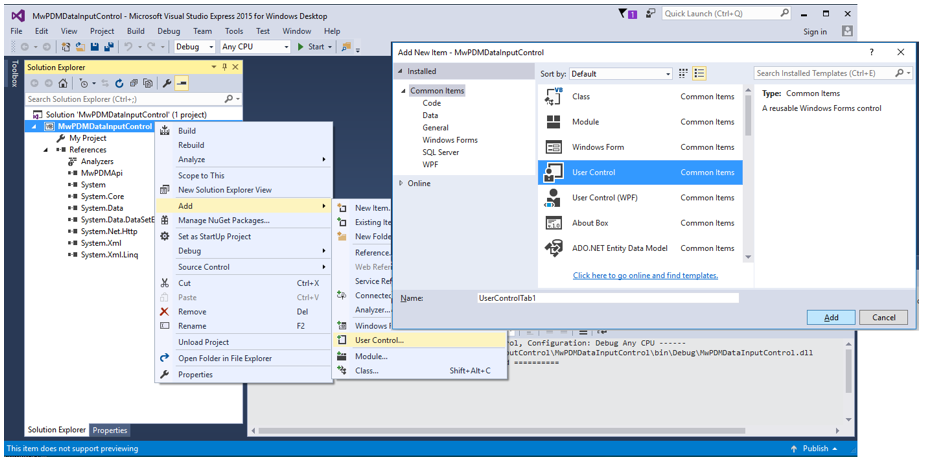The image size is (926, 465).
Task: Click the Refresh icon in Solution Explorer
Action: coord(119,84)
